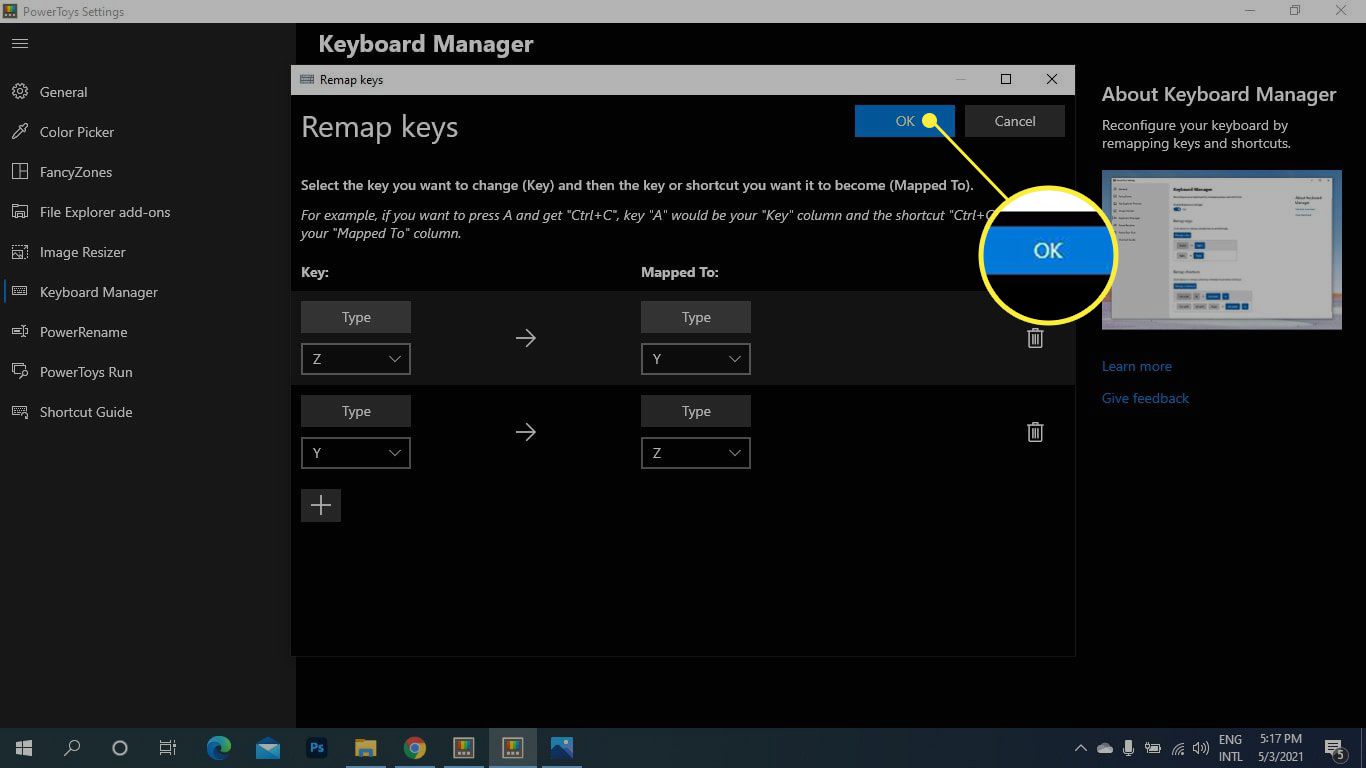Viewport: 1366px width, 768px height.
Task: Open Mail app from taskbar
Action: point(267,748)
